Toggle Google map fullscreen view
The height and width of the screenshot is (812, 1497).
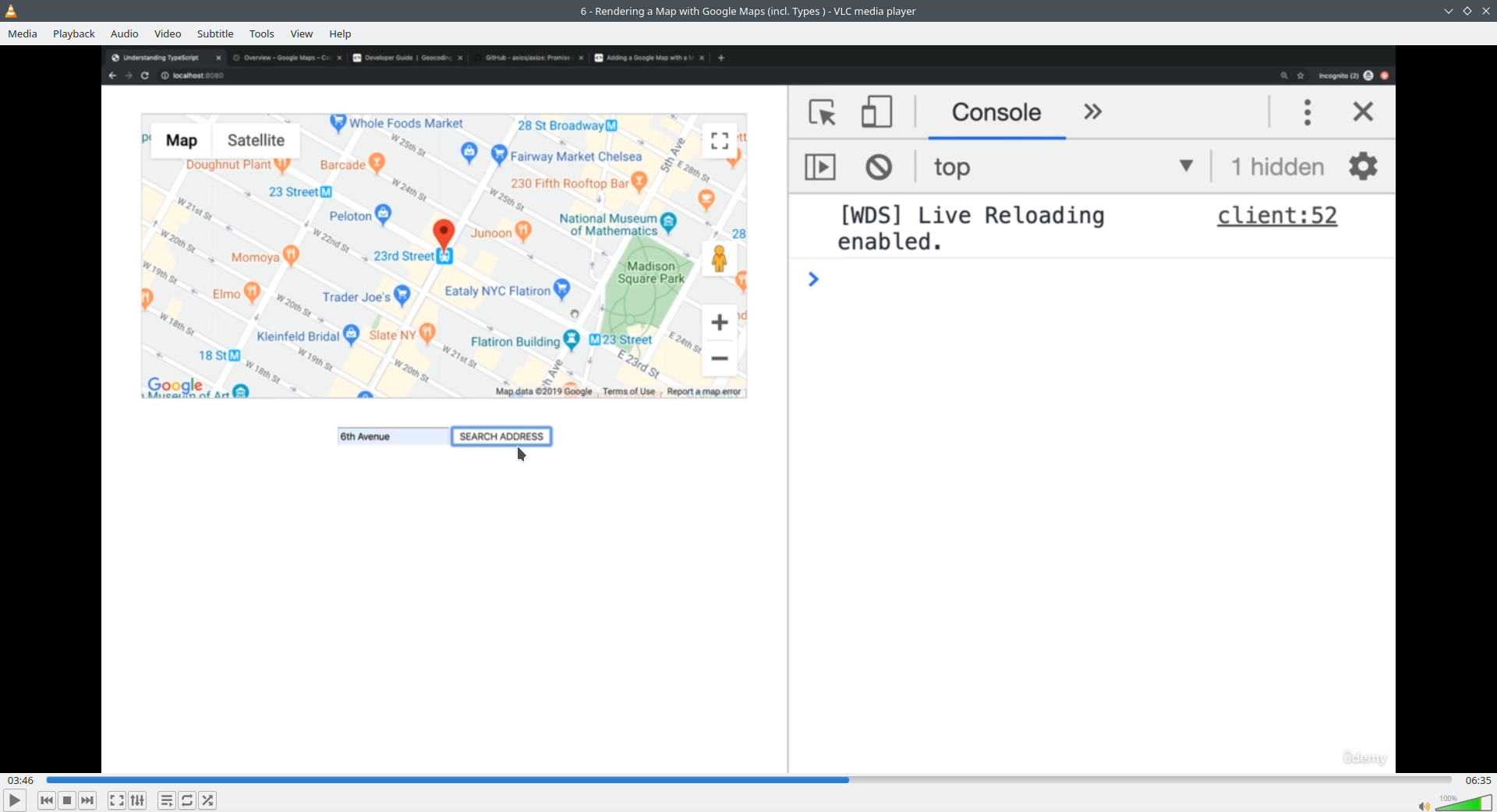click(x=720, y=140)
